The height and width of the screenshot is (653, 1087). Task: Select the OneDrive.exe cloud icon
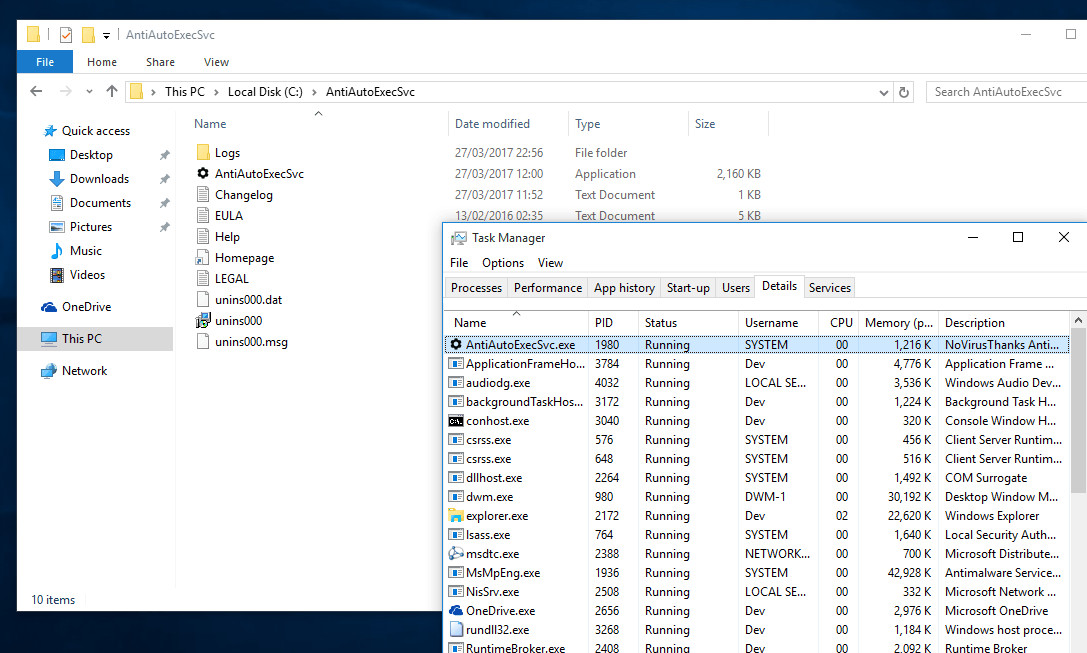(x=455, y=611)
